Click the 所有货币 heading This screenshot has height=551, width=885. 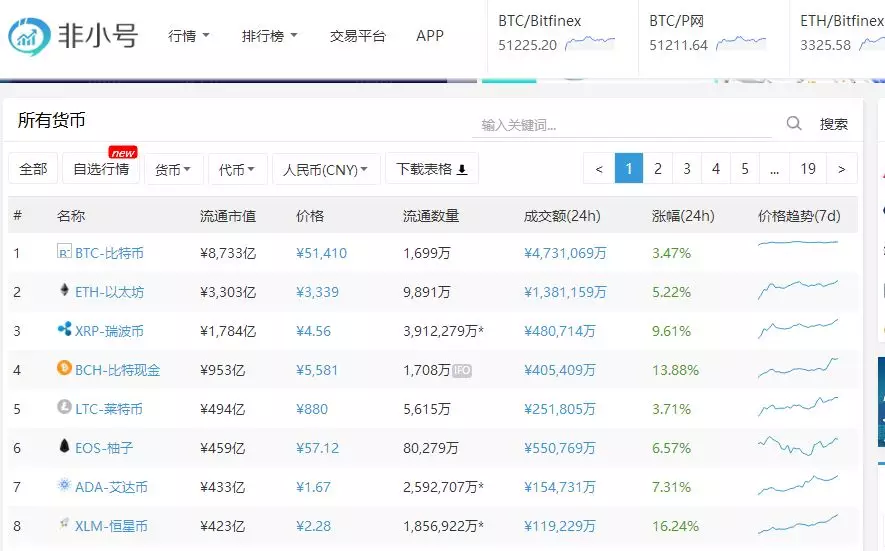coord(51,120)
